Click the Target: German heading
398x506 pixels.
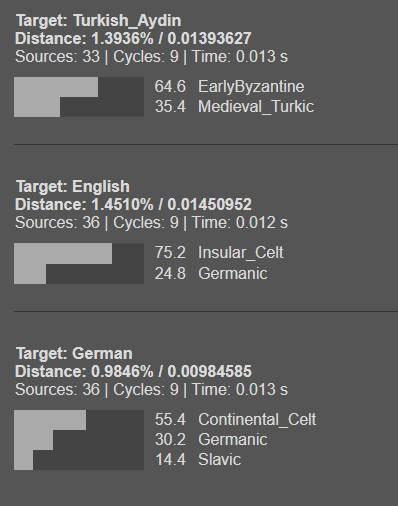tap(74, 353)
